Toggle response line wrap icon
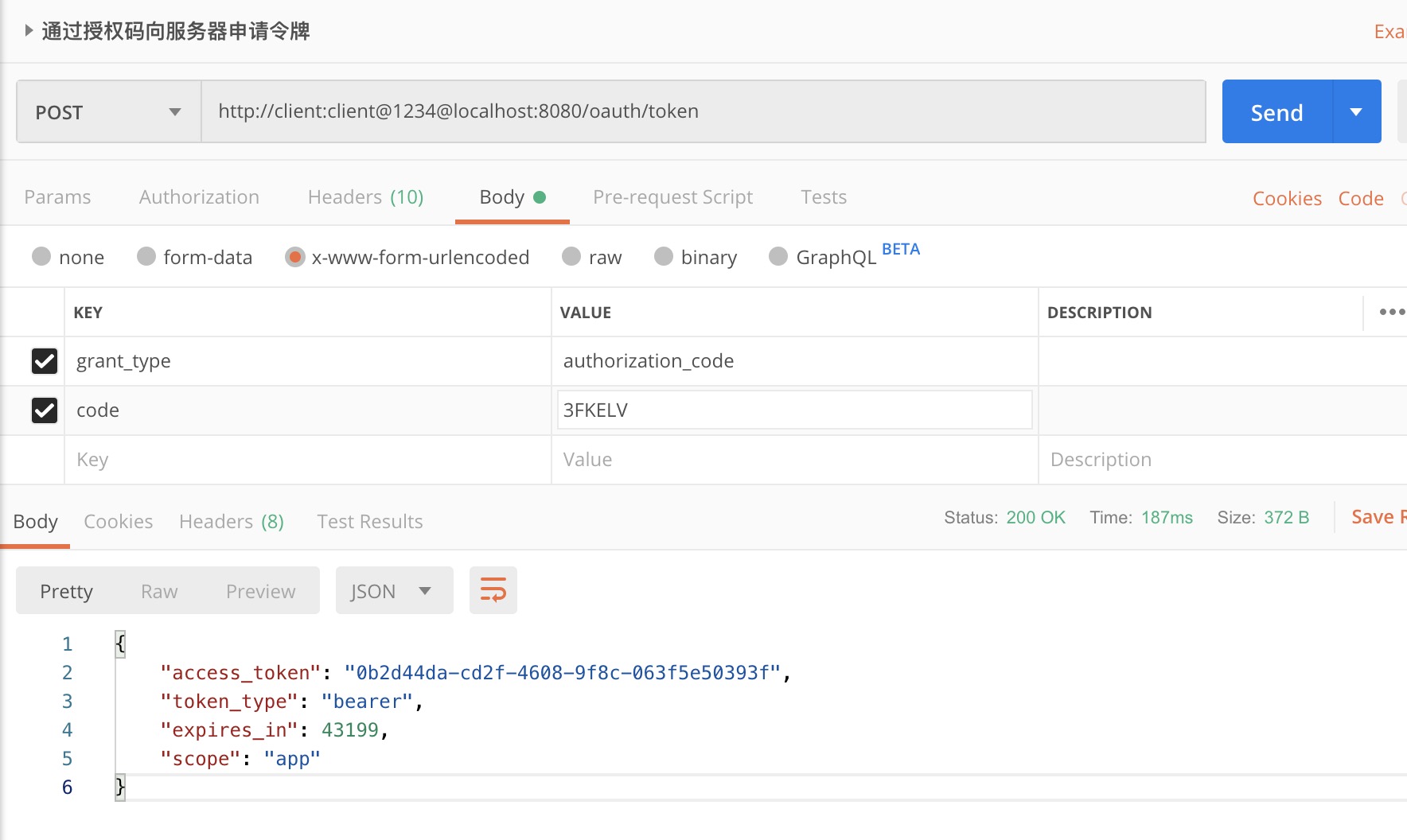The height and width of the screenshot is (840, 1407). [x=493, y=590]
